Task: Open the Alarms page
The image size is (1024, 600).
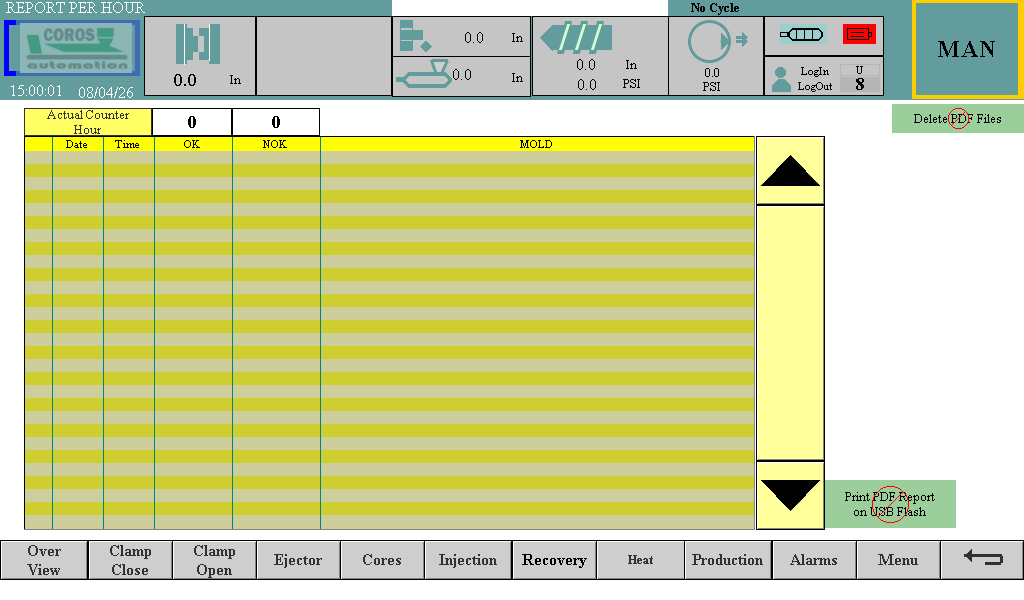Action: [813, 560]
